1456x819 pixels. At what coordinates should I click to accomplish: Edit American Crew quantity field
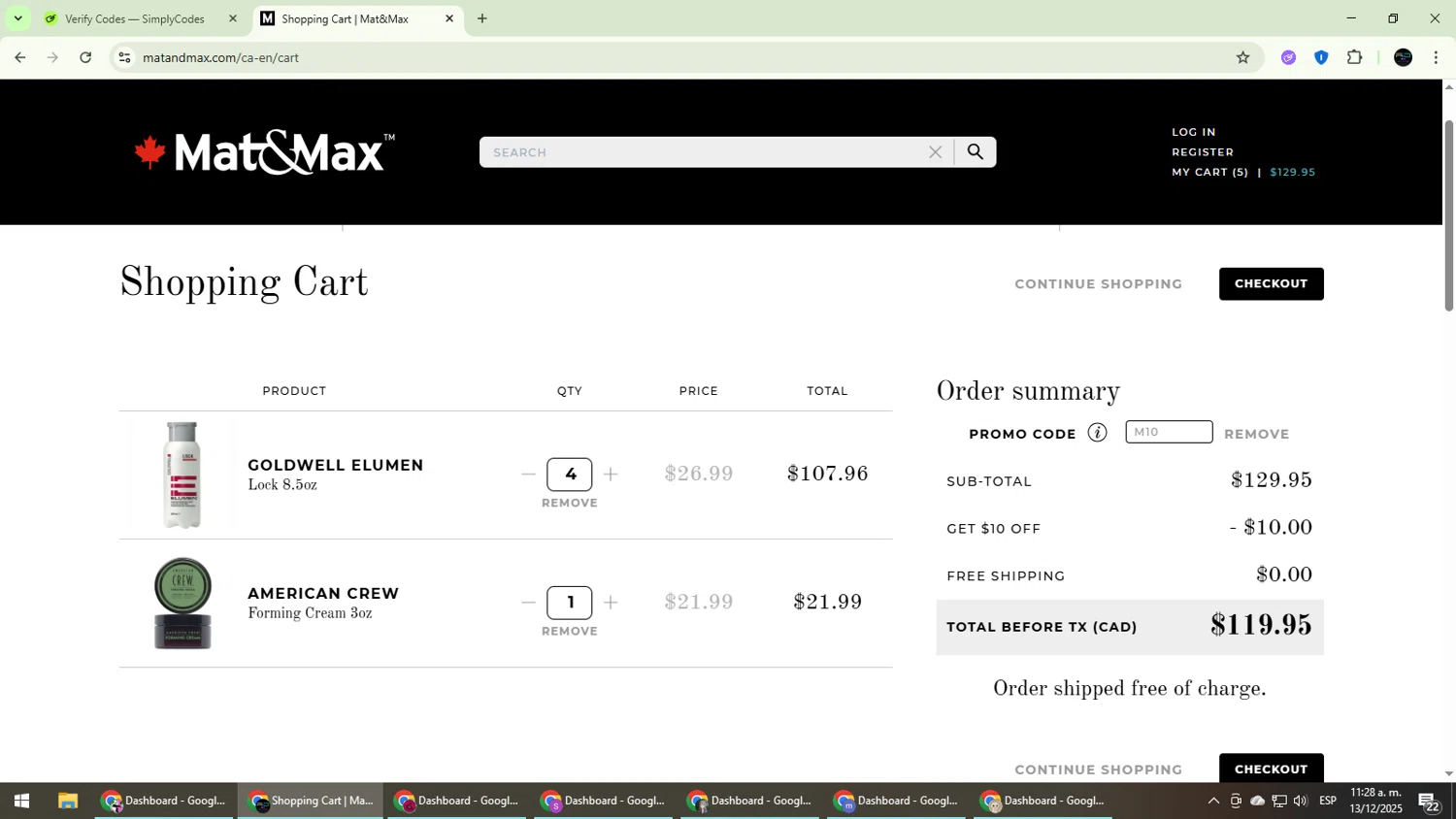pos(570,603)
